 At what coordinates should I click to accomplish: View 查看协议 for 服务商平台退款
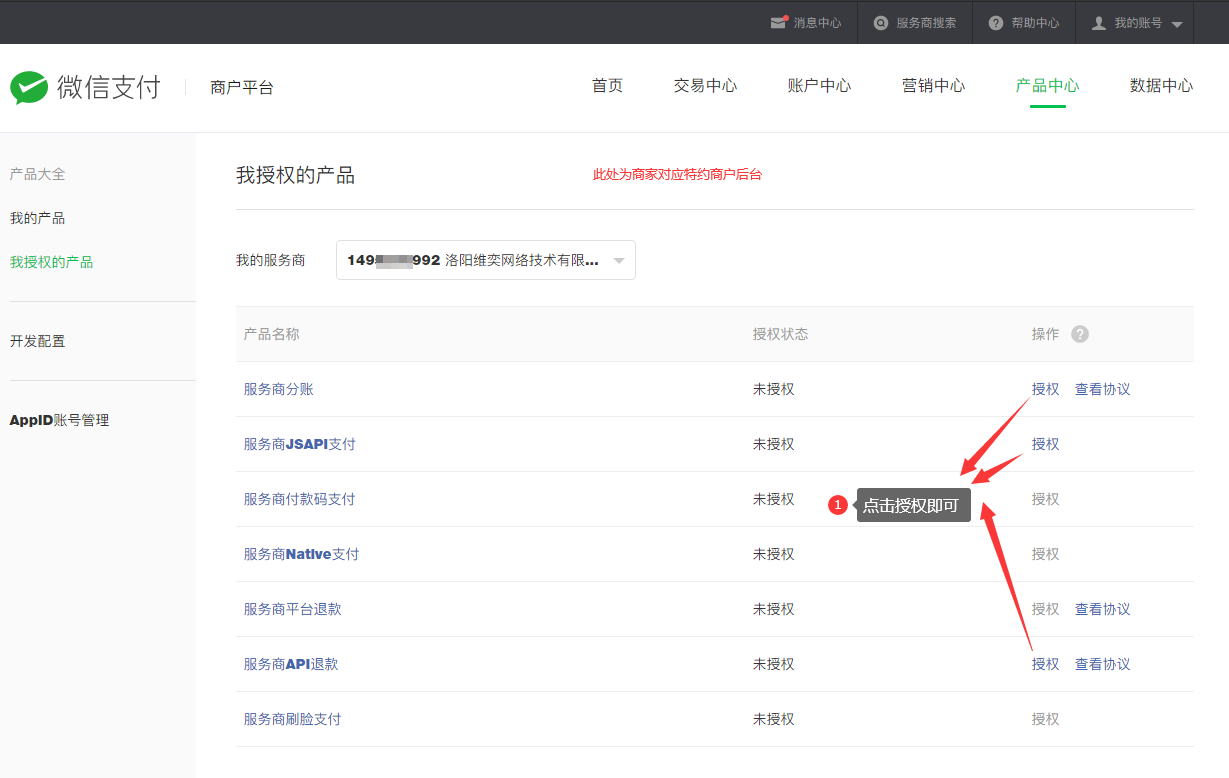(1102, 609)
